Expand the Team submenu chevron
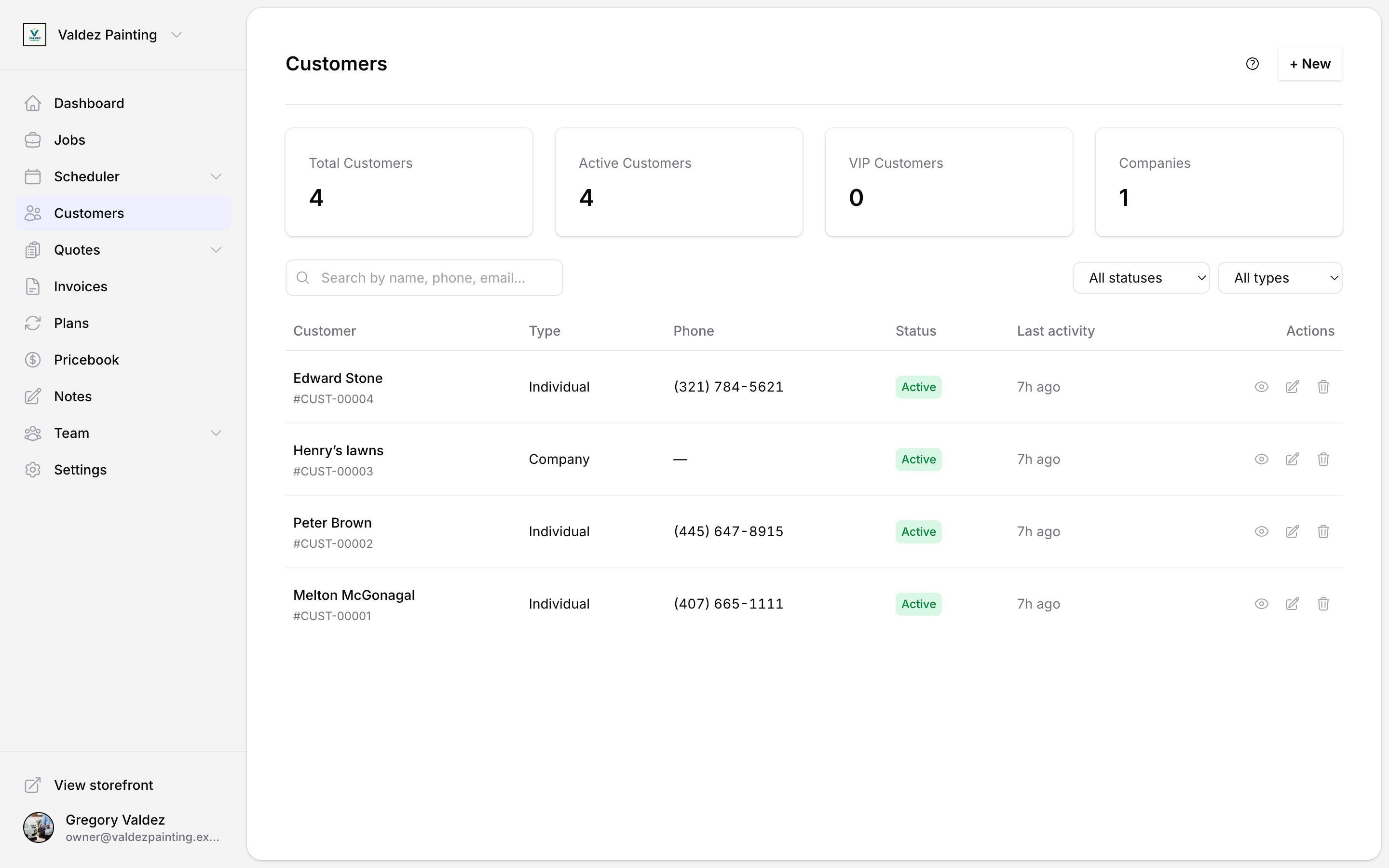 (x=216, y=434)
